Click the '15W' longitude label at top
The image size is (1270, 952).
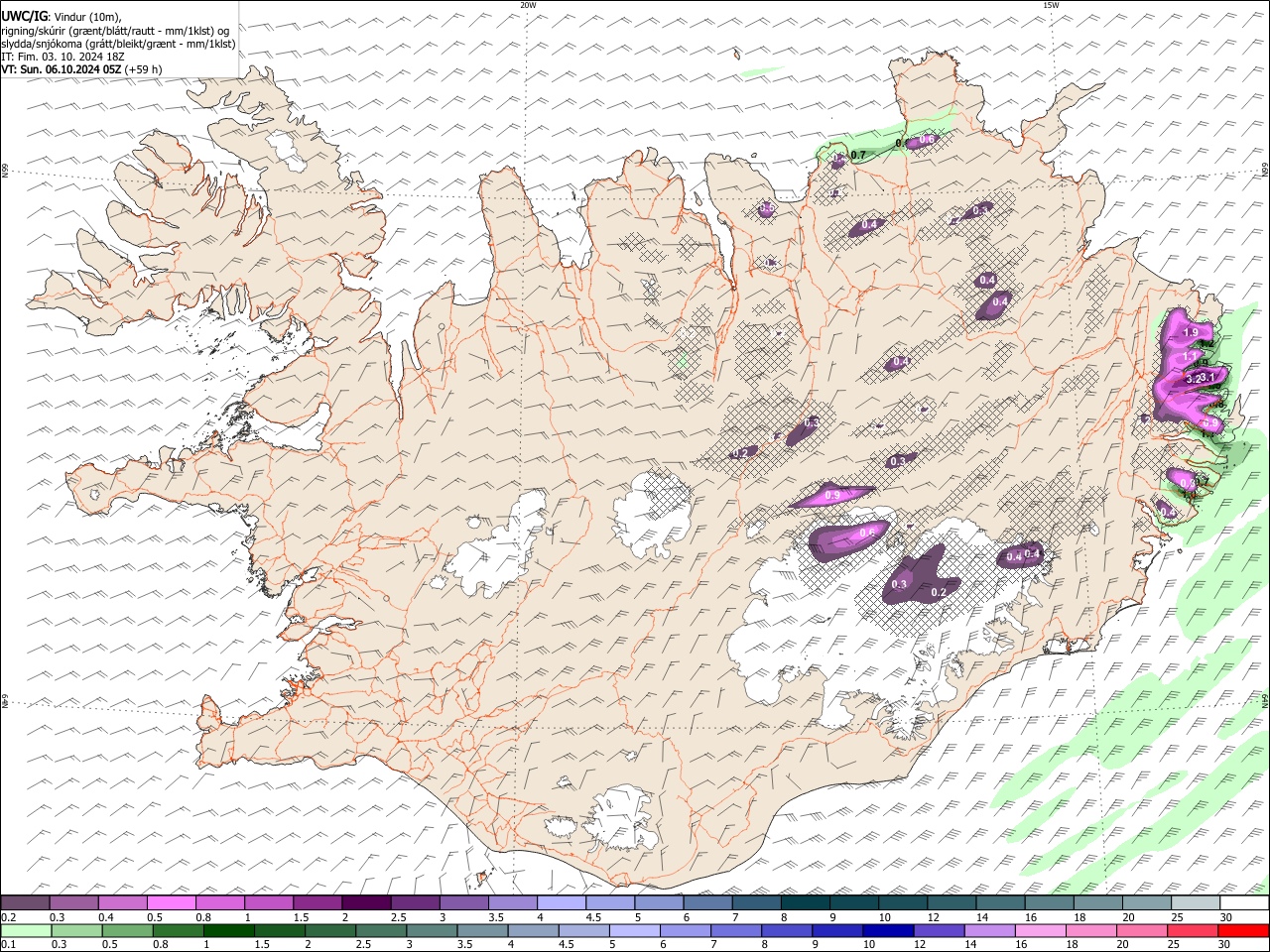point(1051,5)
